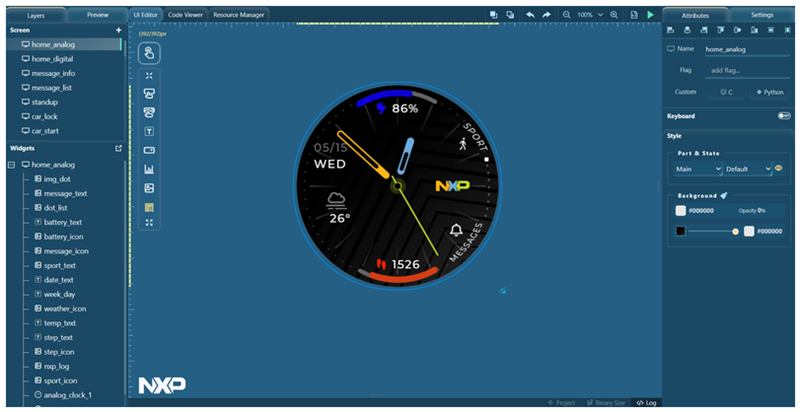This screenshot has width=800, height=412.
Task: Toggle the Keyboard switch
Action: [x=784, y=116]
